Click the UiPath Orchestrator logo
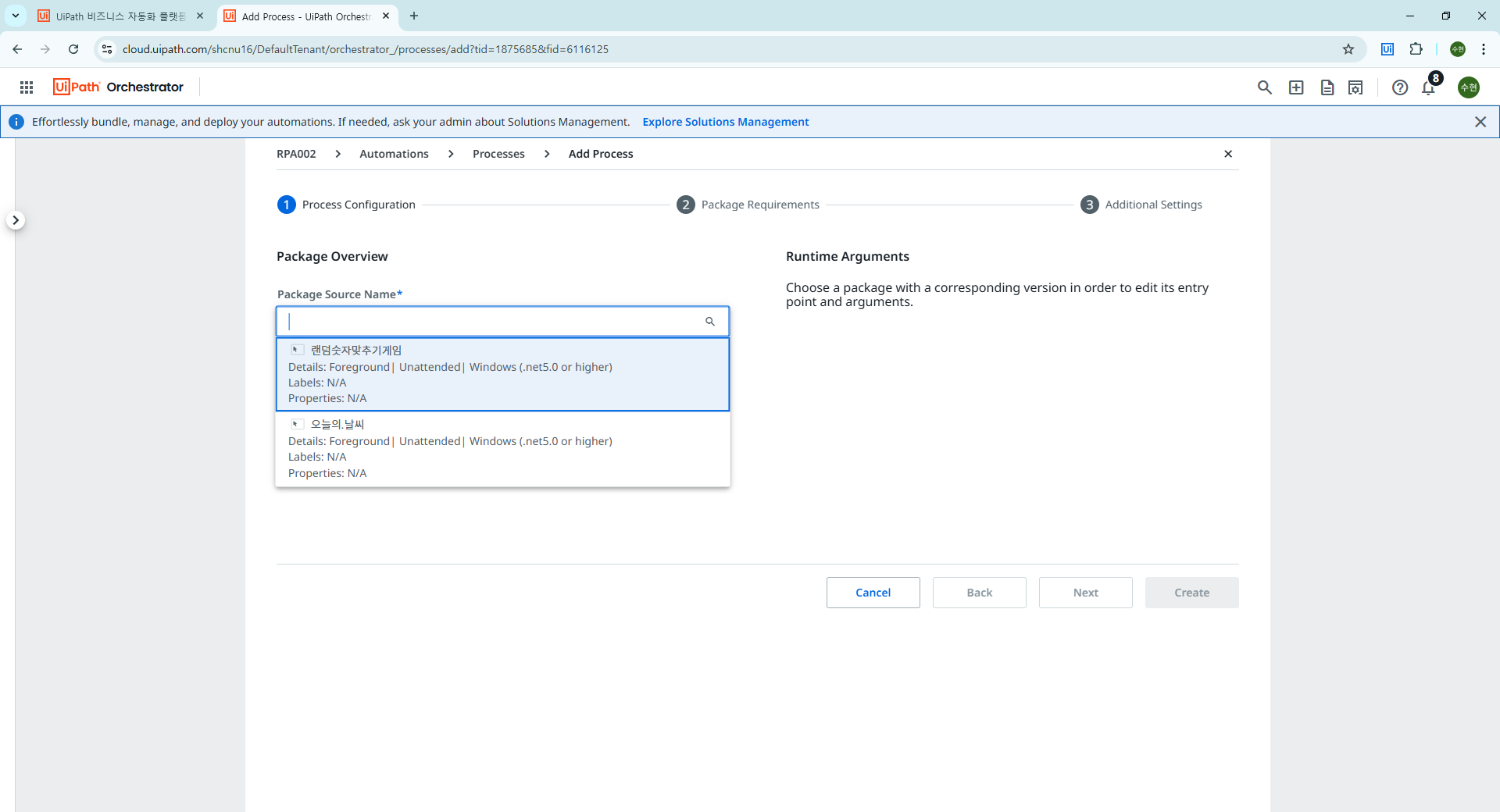Image resolution: width=1500 pixels, height=812 pixels. [x=118, y=87]
